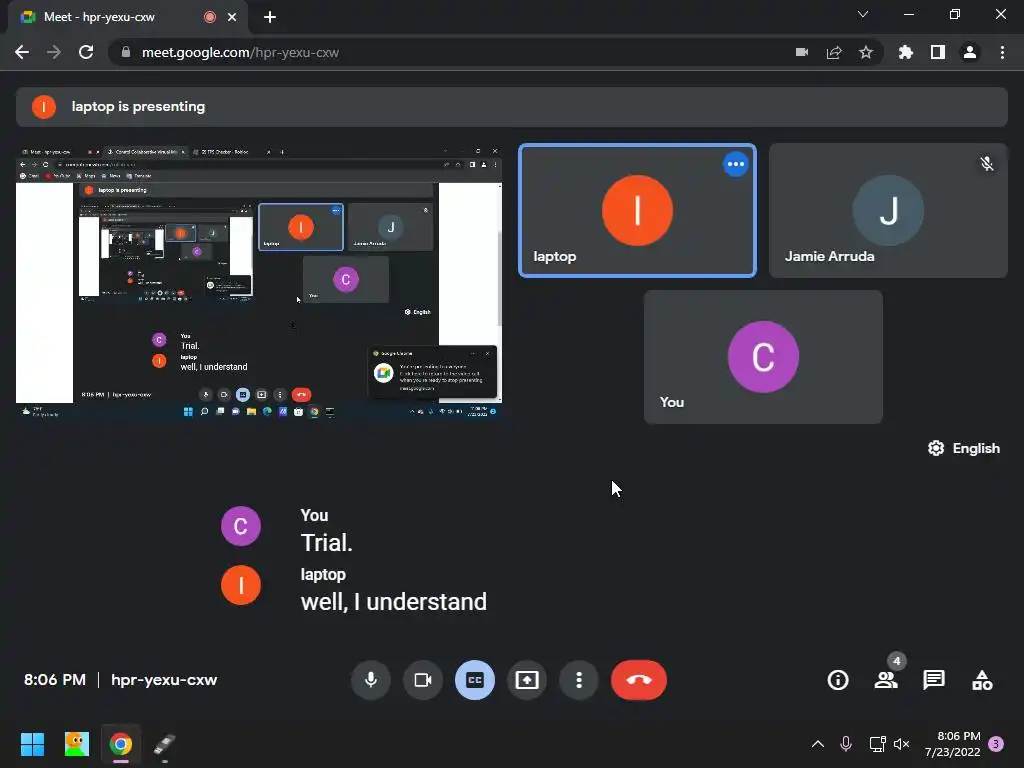1024x768 pixels.
Task: Open the taskbar clock 8:06 PM
Action: [x=952, y=744]
